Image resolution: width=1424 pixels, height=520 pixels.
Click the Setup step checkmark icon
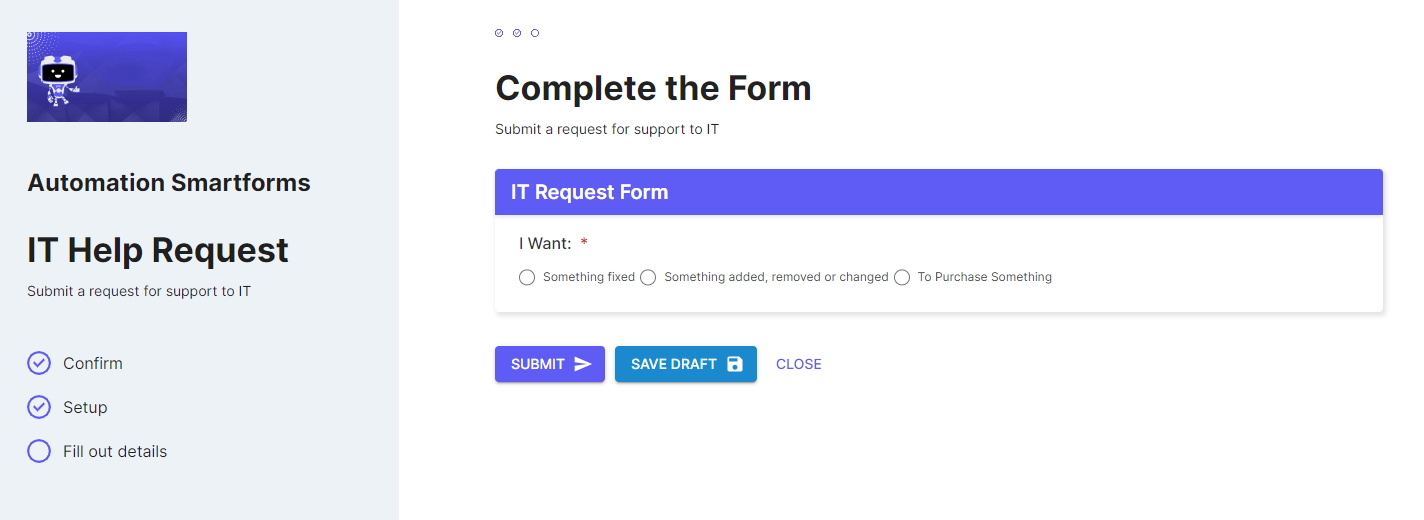coord(39,407)
